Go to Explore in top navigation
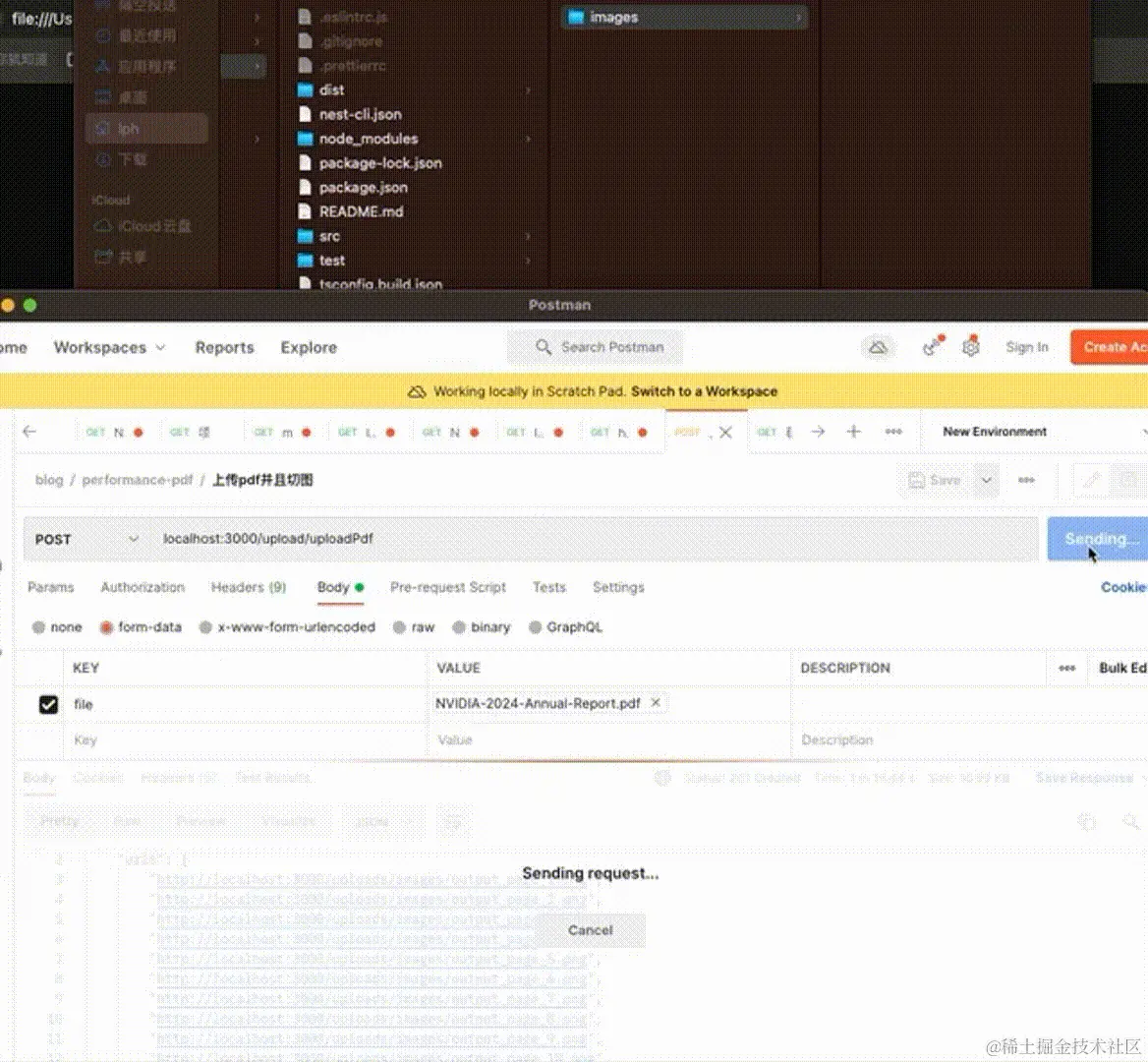The image size is (1148, 1062). [309, 347]
